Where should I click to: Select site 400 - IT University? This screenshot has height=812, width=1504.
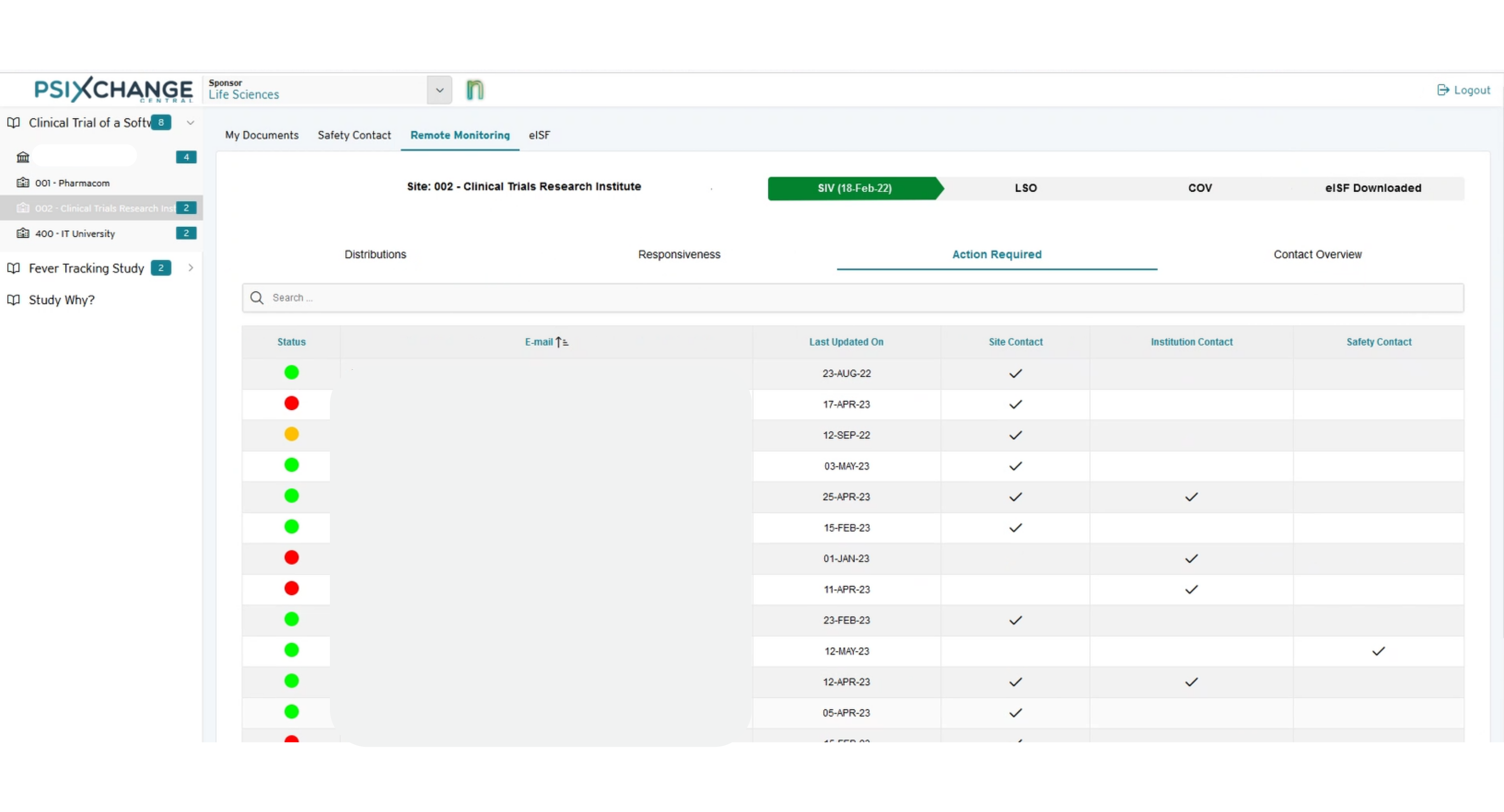(x=75, y=234)
